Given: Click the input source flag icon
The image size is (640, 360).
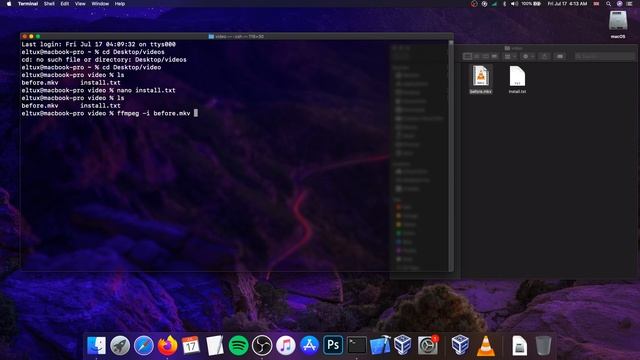Looking at the screenshot, I should 596,4.
